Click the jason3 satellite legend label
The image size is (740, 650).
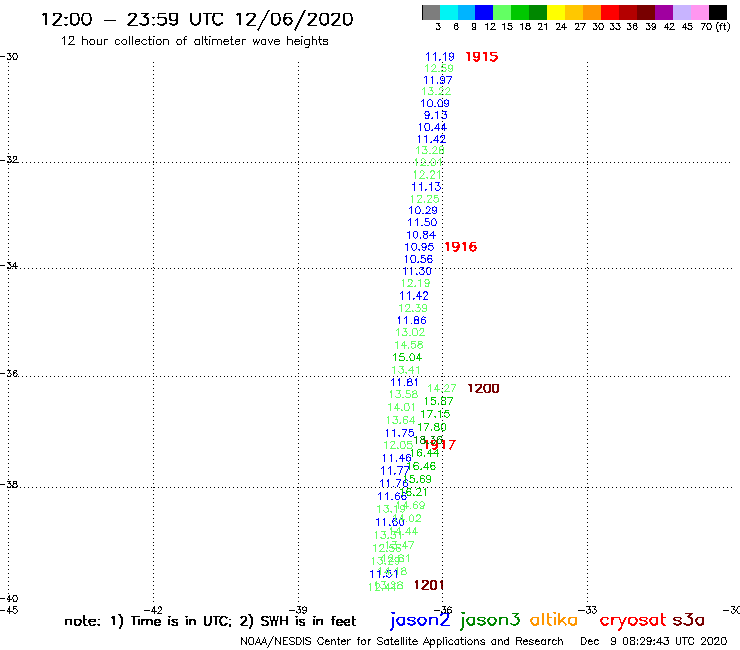490,620
